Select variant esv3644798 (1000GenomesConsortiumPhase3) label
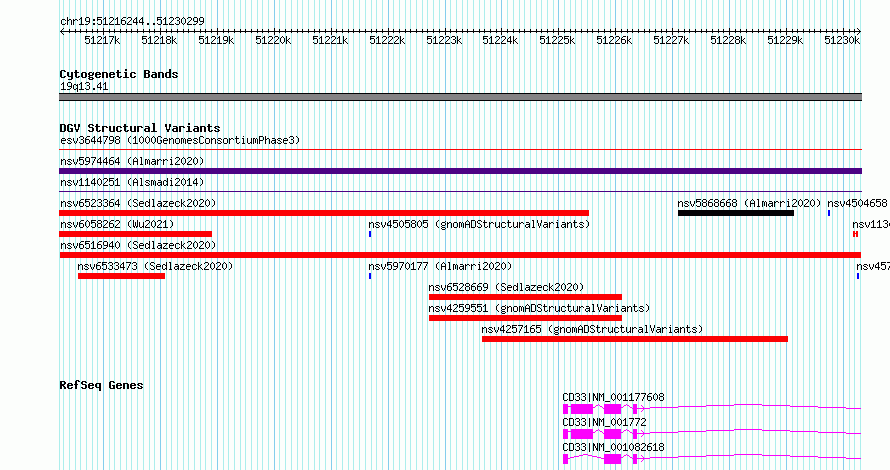 click(x=180, y=140)
